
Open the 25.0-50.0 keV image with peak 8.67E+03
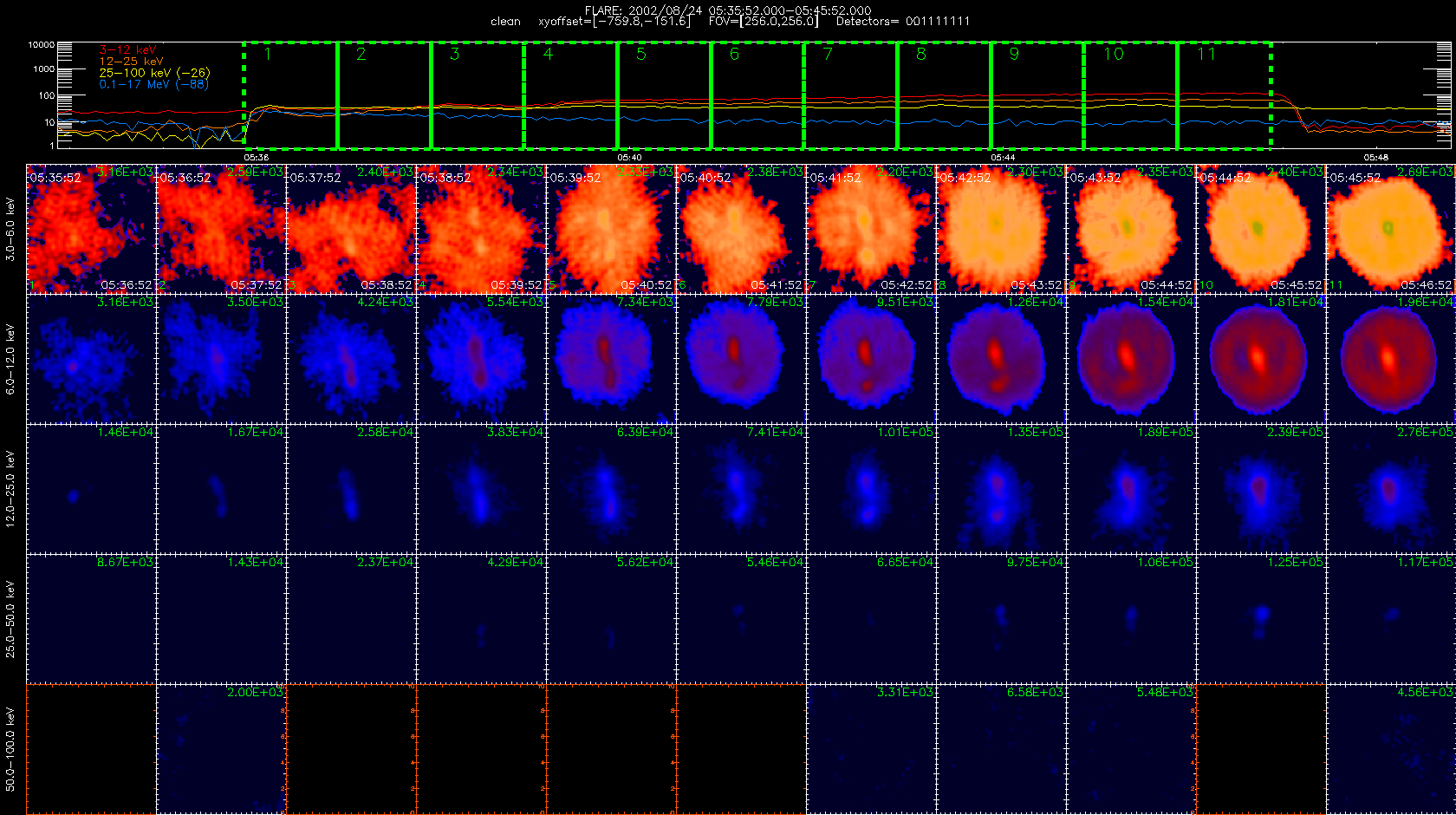point(91,619)
